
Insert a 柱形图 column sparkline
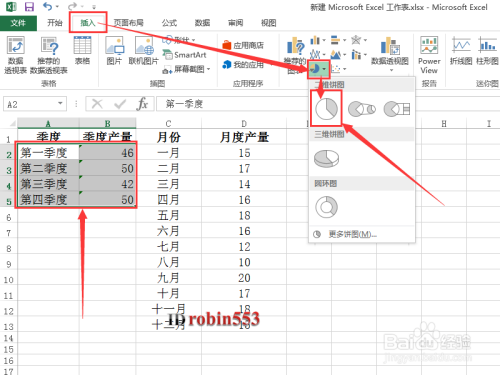pos(487,50)
